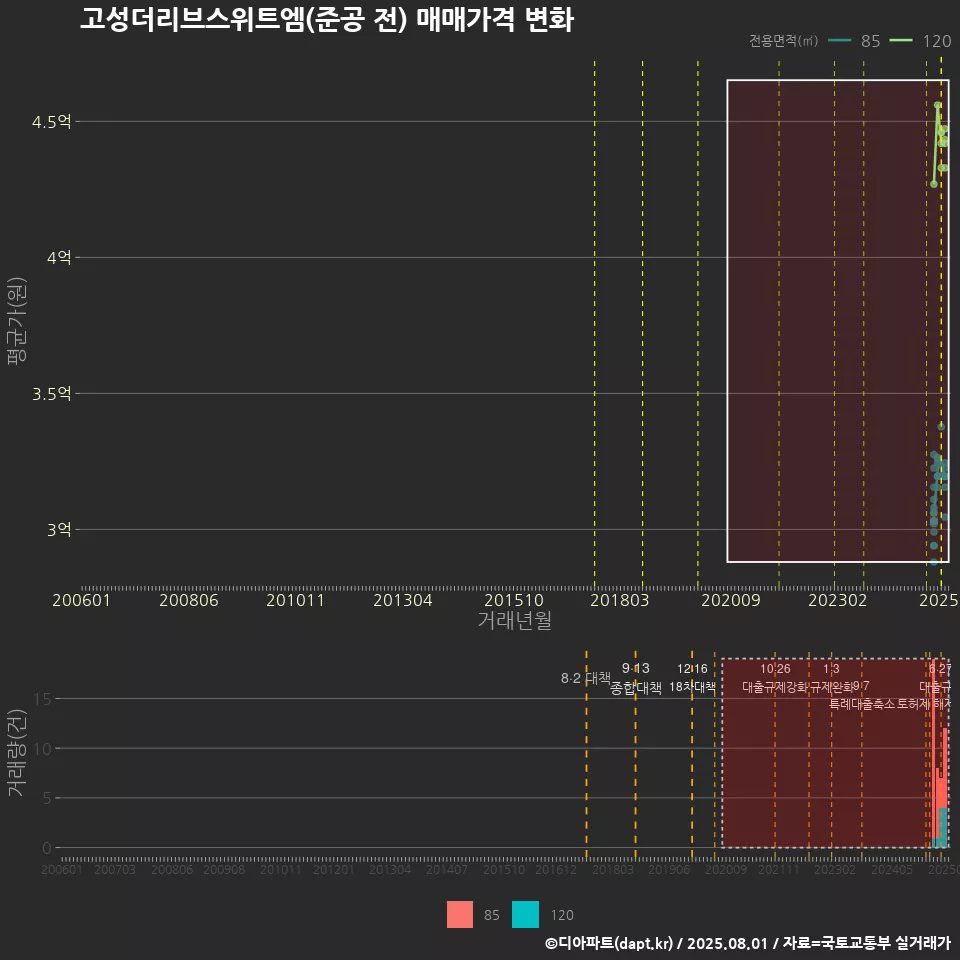Click the 4억 y-axis label
The width and height of the screenshot is (960, 960).
pos(59,258)
